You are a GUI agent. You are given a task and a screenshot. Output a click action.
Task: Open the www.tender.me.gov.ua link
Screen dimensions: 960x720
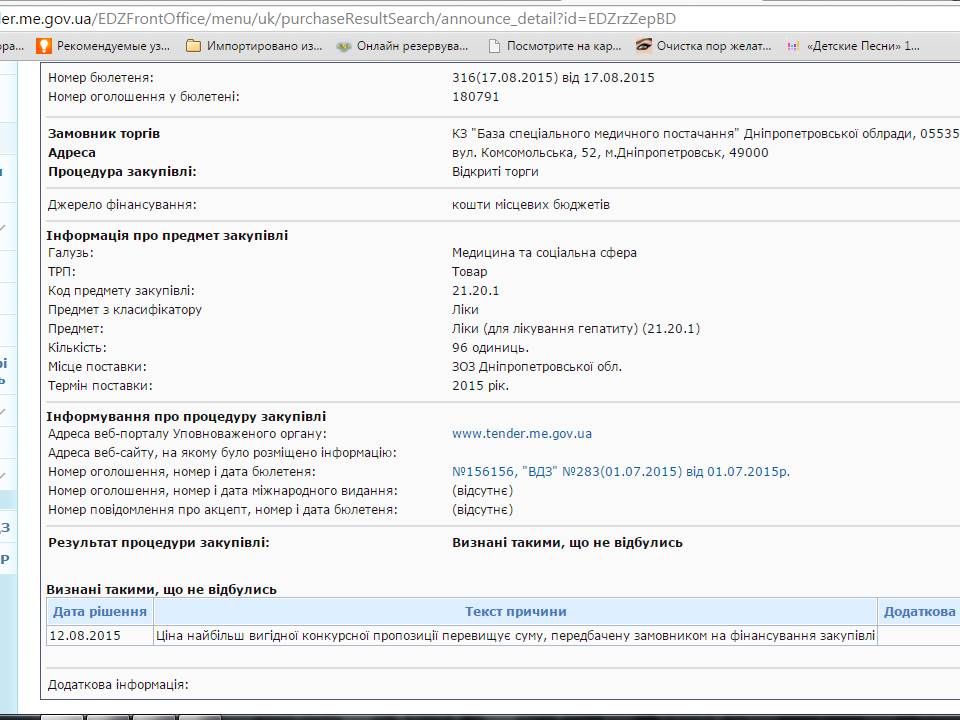(522, 434)
